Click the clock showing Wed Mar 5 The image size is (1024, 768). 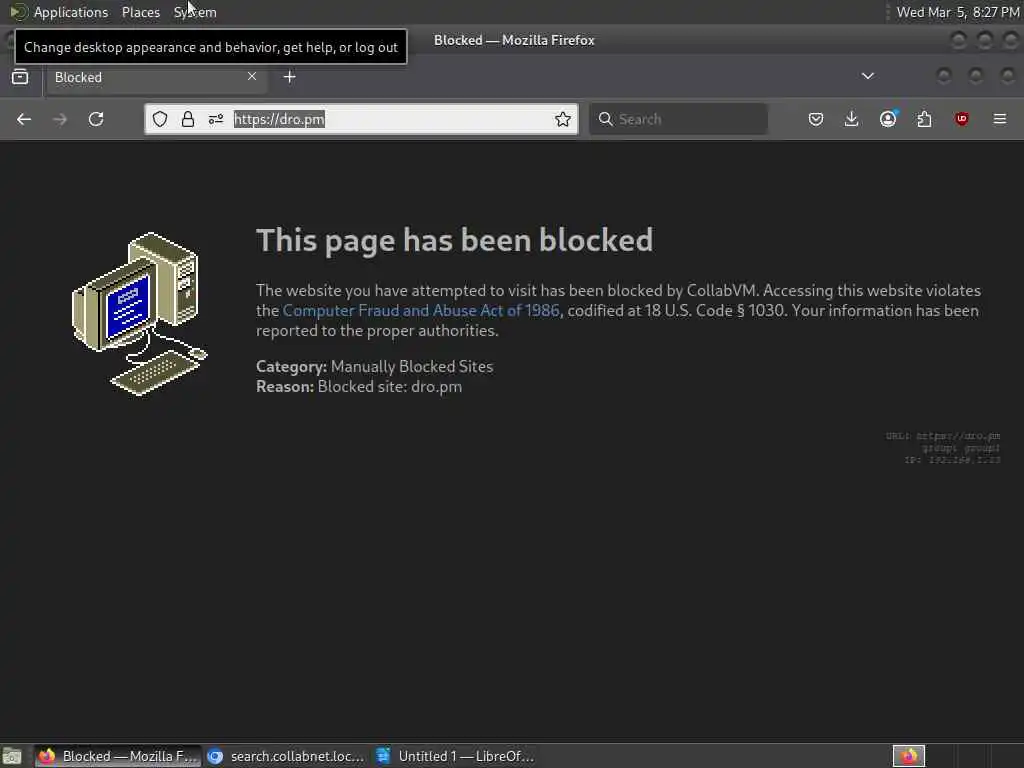click(957, 12)
